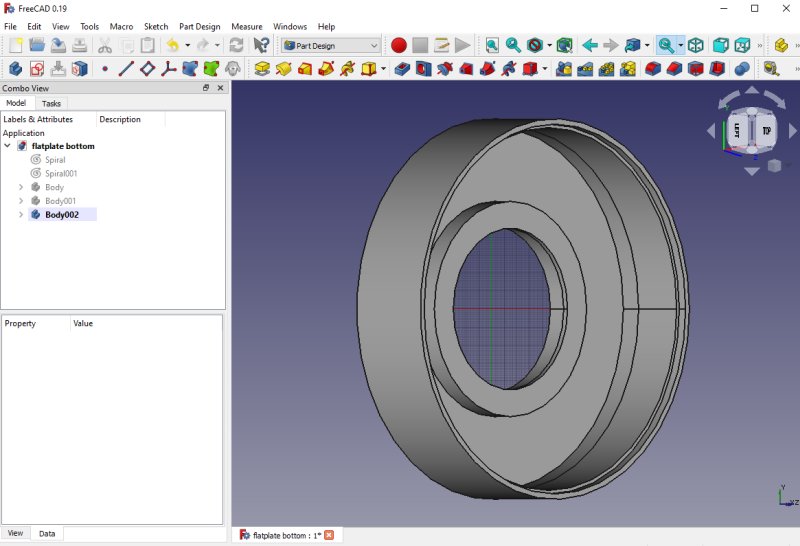800x546 pixels.
Task: Set the top view cube icon
Action: 742,45
